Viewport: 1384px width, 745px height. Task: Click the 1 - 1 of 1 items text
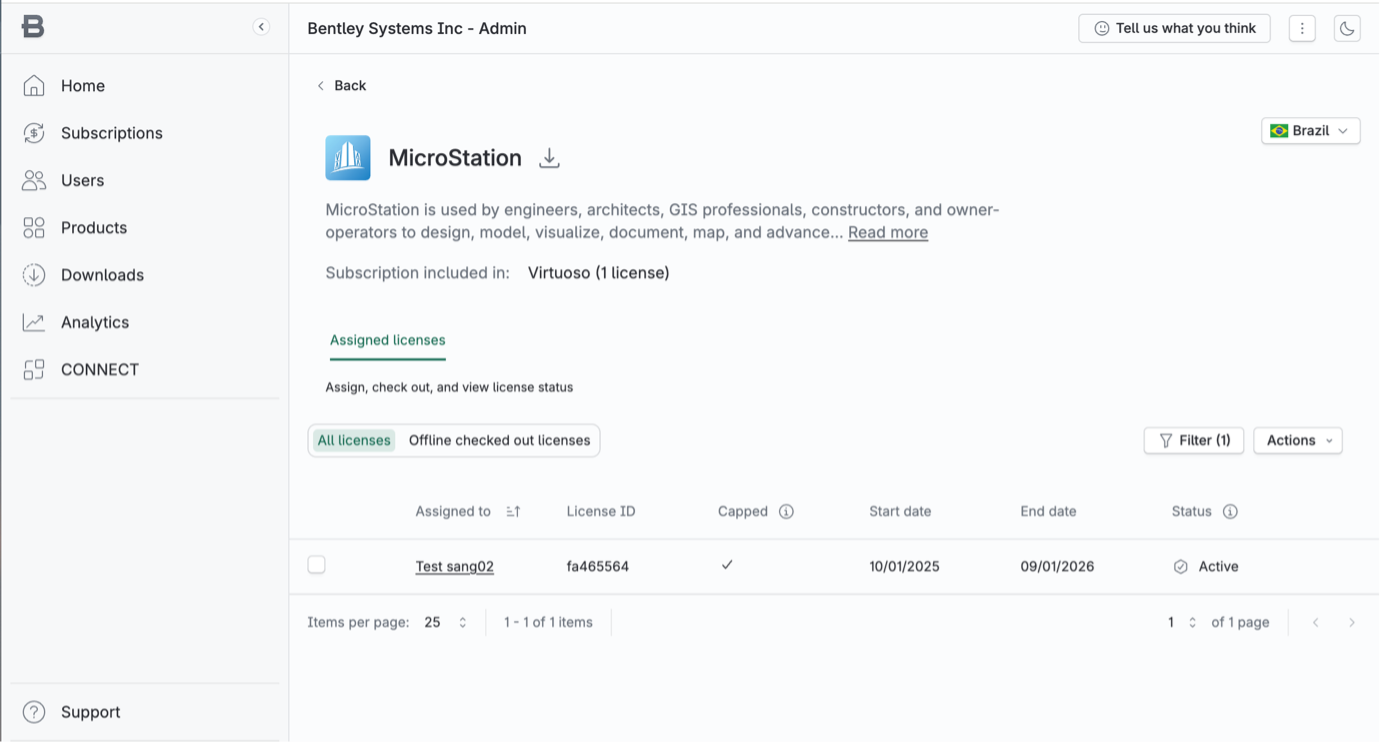point(548,622)
